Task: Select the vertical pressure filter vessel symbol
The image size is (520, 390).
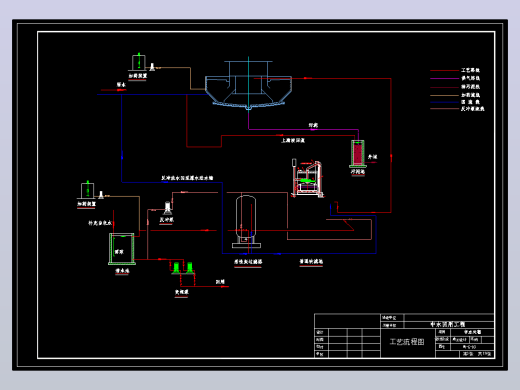Action: (246, 221)
